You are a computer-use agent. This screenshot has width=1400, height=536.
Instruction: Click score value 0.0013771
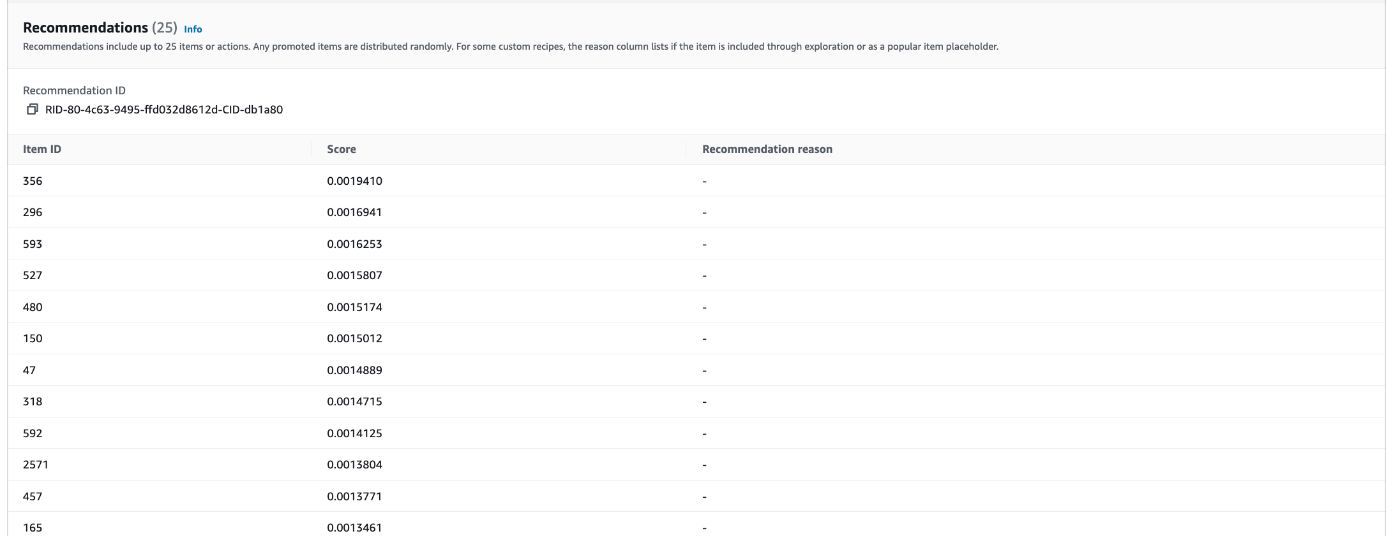pyautogui.click(x=355, y=495)
